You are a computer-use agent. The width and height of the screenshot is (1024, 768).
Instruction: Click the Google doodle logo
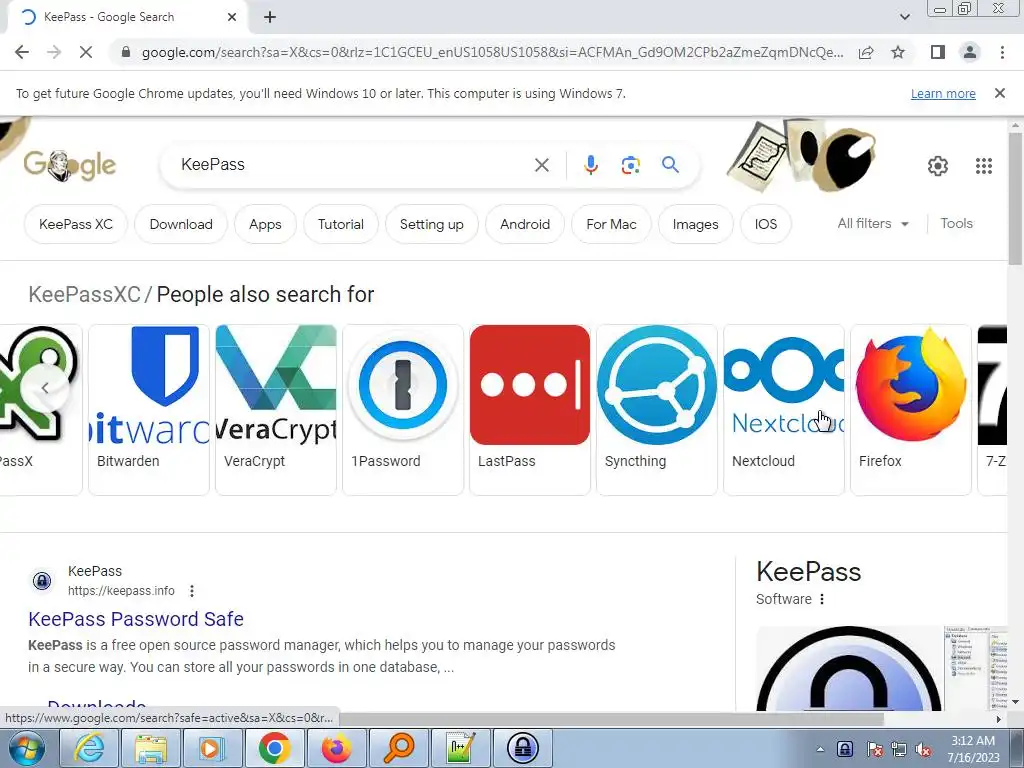69,166
